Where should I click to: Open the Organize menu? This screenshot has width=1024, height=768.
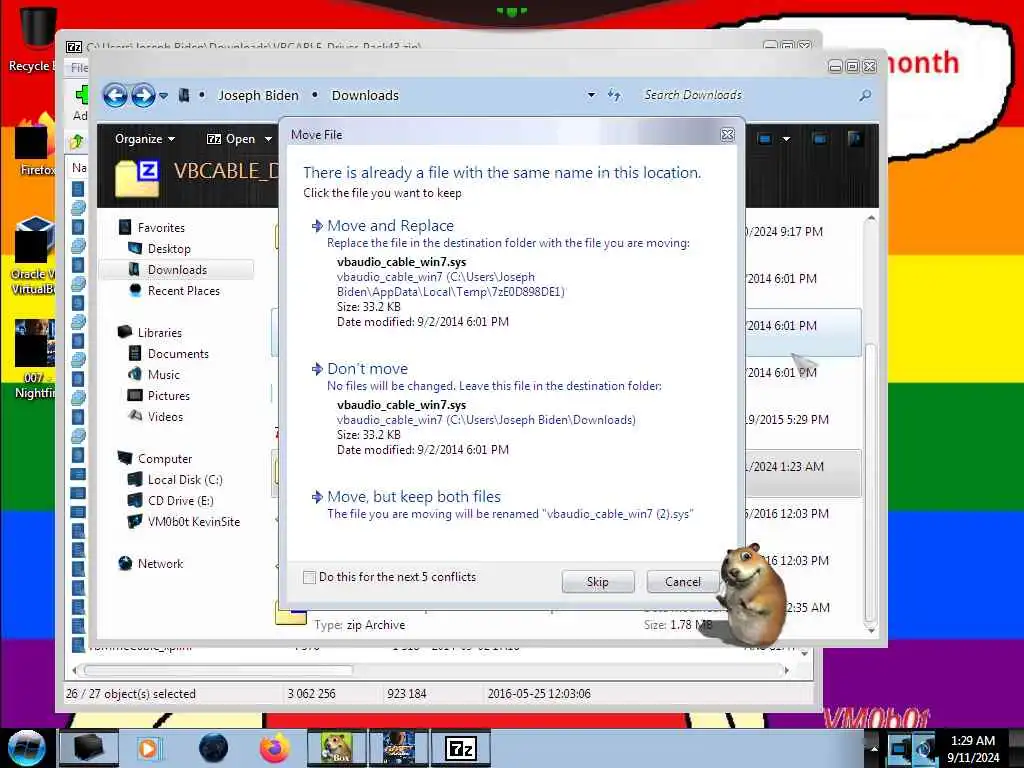coord(145,139)
